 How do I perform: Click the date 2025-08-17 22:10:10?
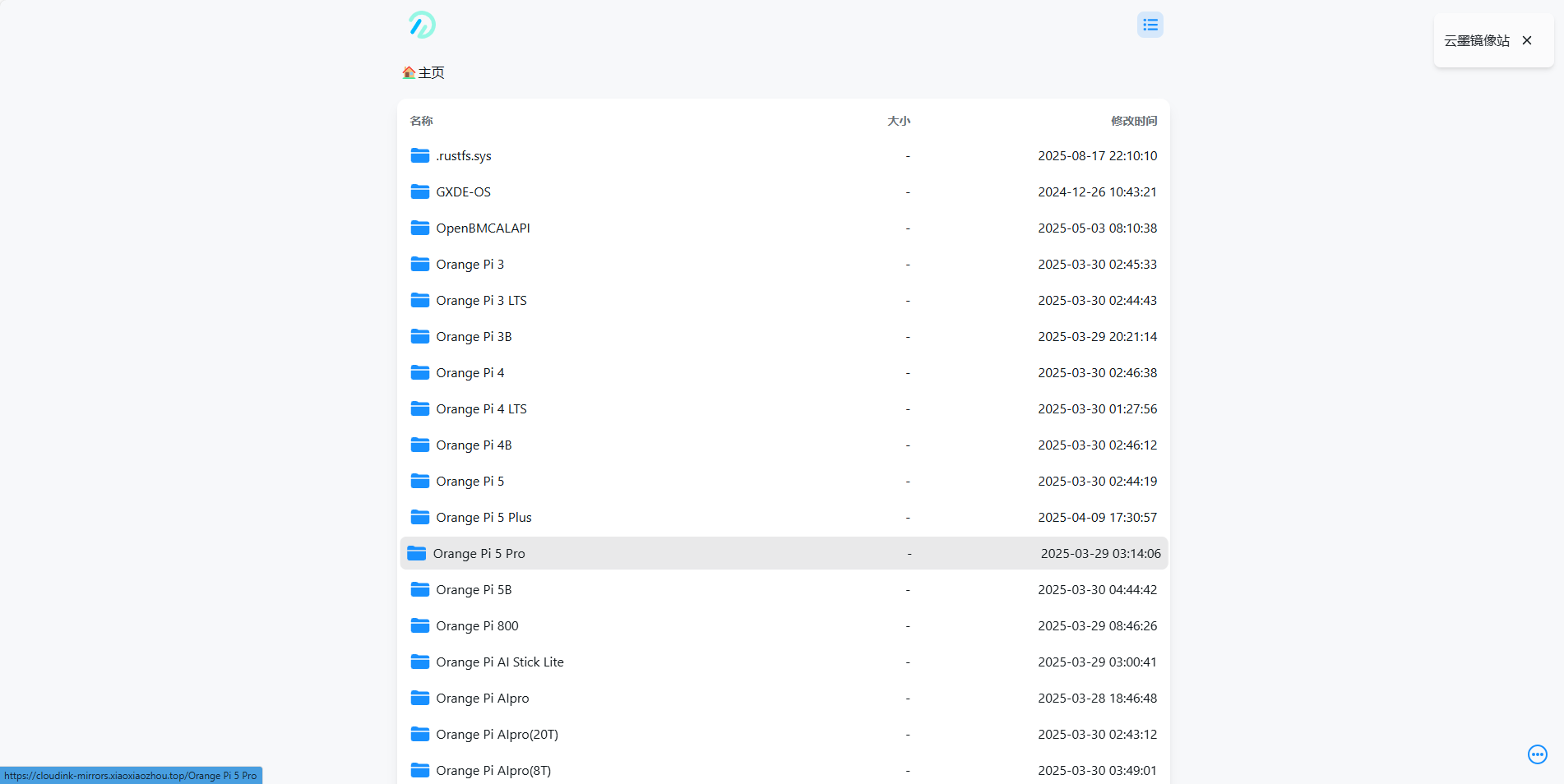(1097, 156)
